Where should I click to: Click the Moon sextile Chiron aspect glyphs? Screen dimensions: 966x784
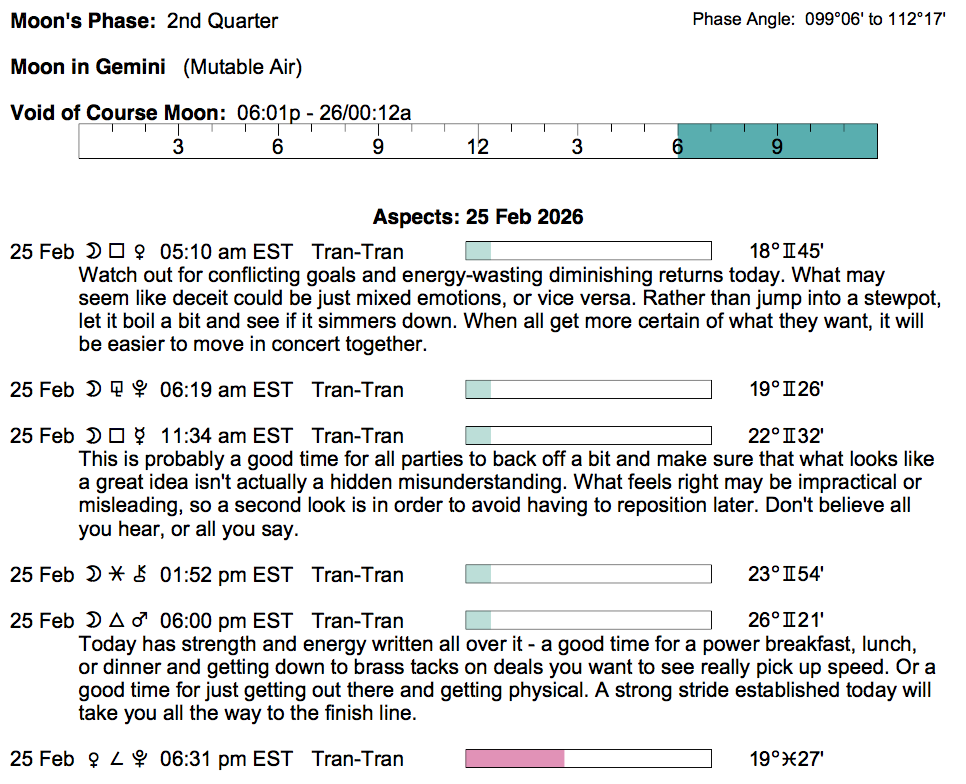click(117, 575)
